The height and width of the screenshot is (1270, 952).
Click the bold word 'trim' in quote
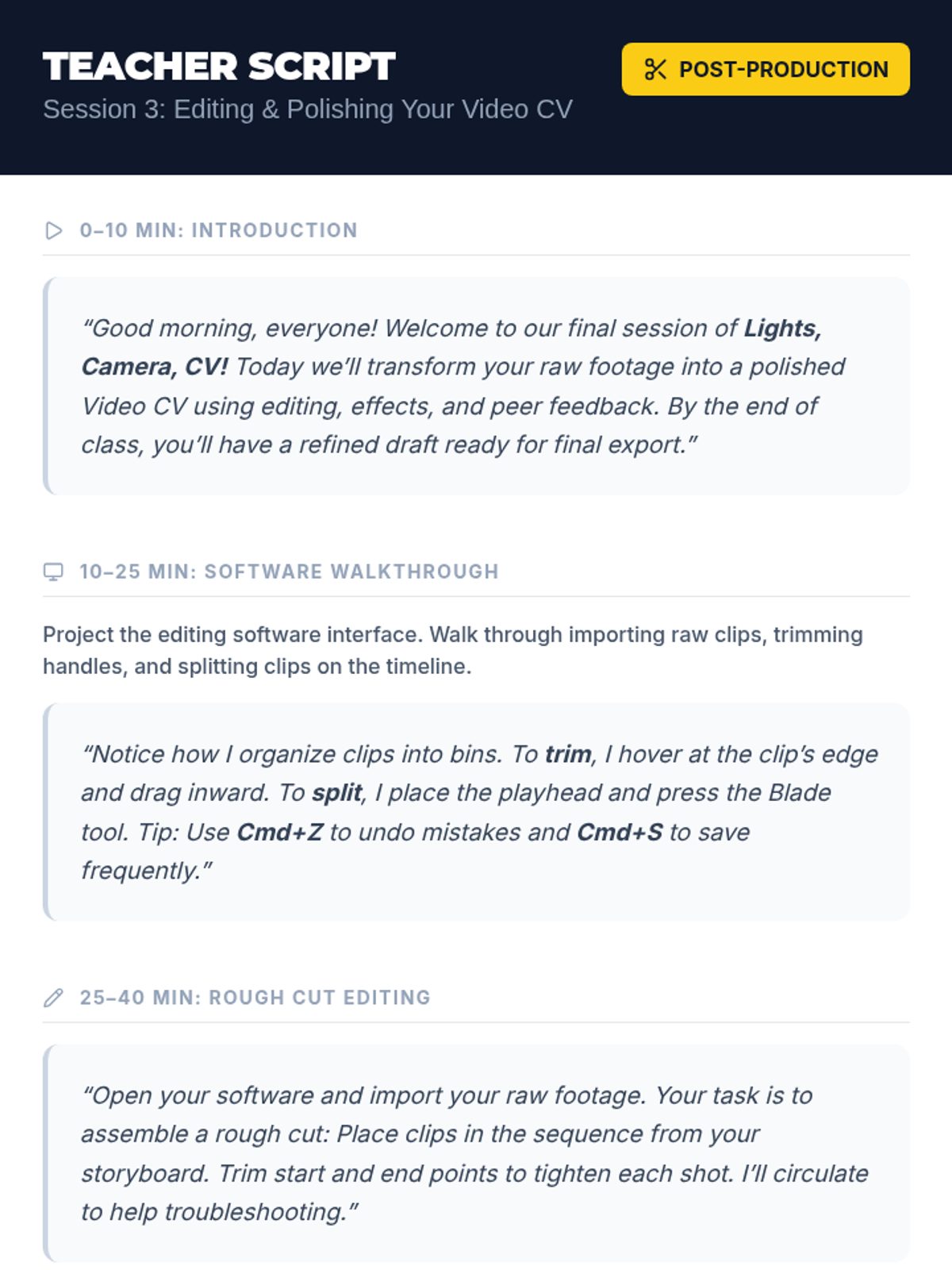(x=568, y=754)
